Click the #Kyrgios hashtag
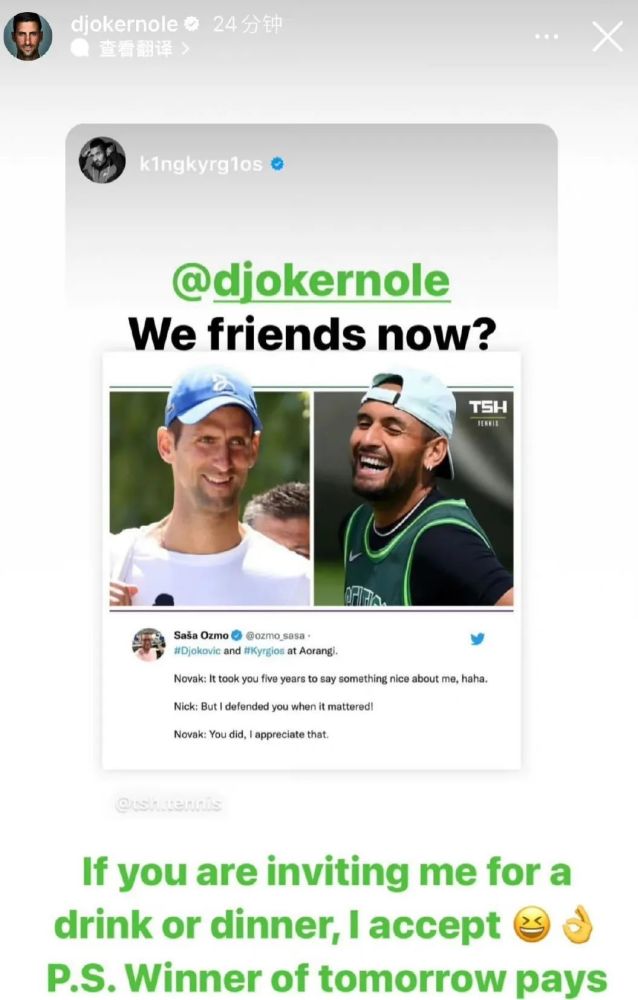The height and width of the screenshot is (1000, 638). 263,651
